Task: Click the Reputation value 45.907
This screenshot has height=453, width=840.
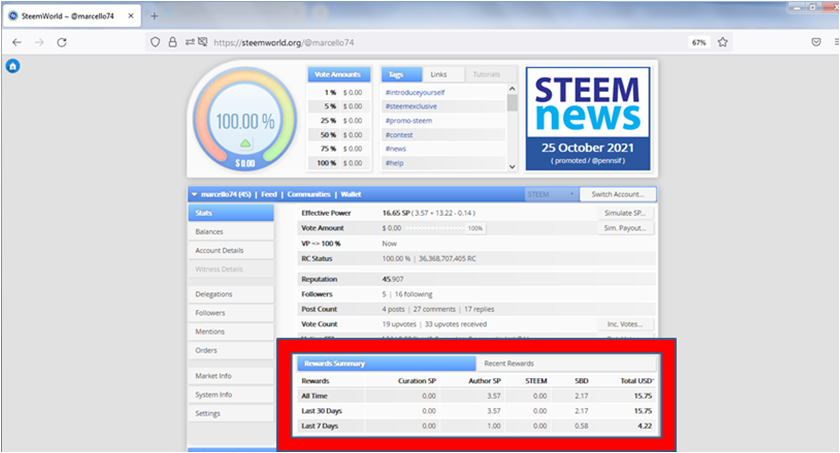Action: pyautogui.click(x=393, y=280)
